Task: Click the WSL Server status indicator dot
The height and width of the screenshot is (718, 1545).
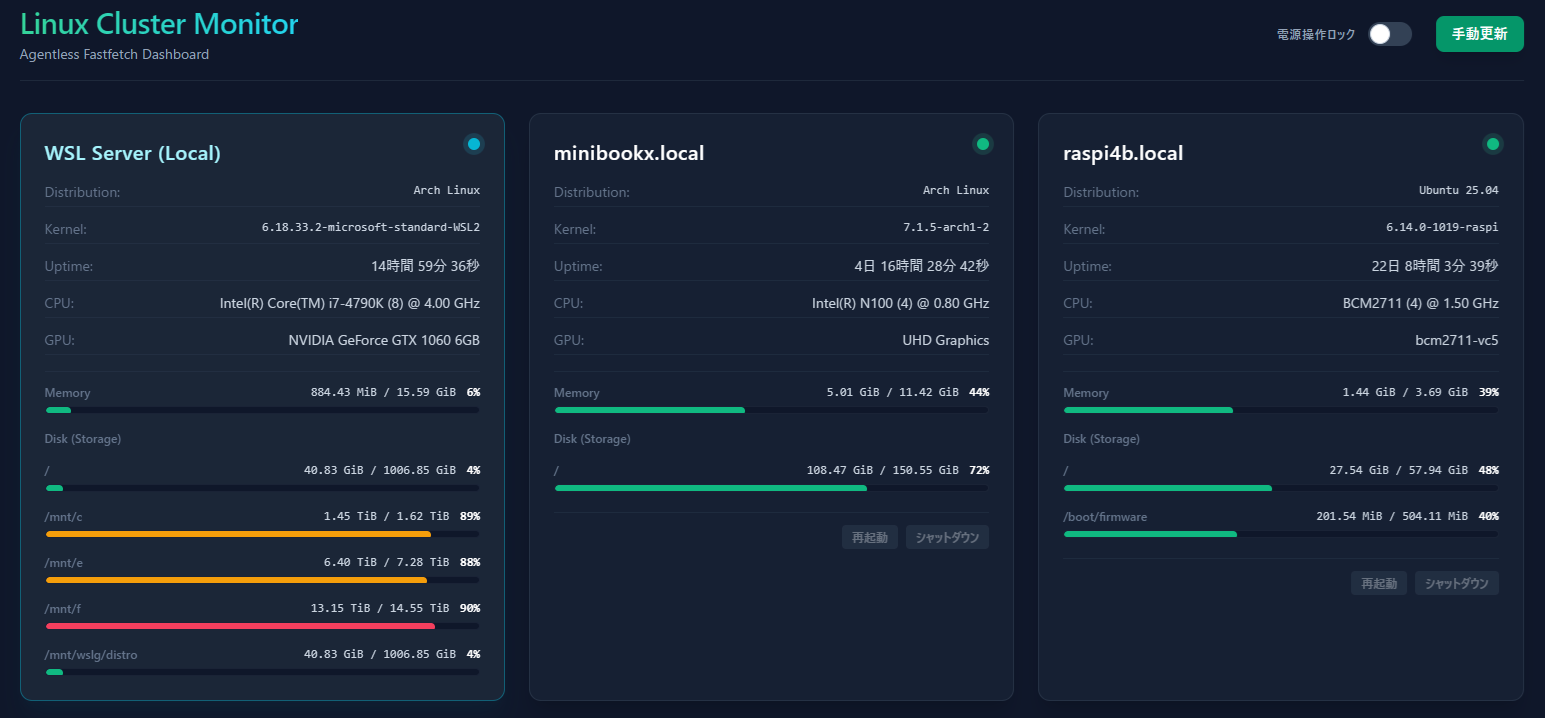Action: coord(474,144)
